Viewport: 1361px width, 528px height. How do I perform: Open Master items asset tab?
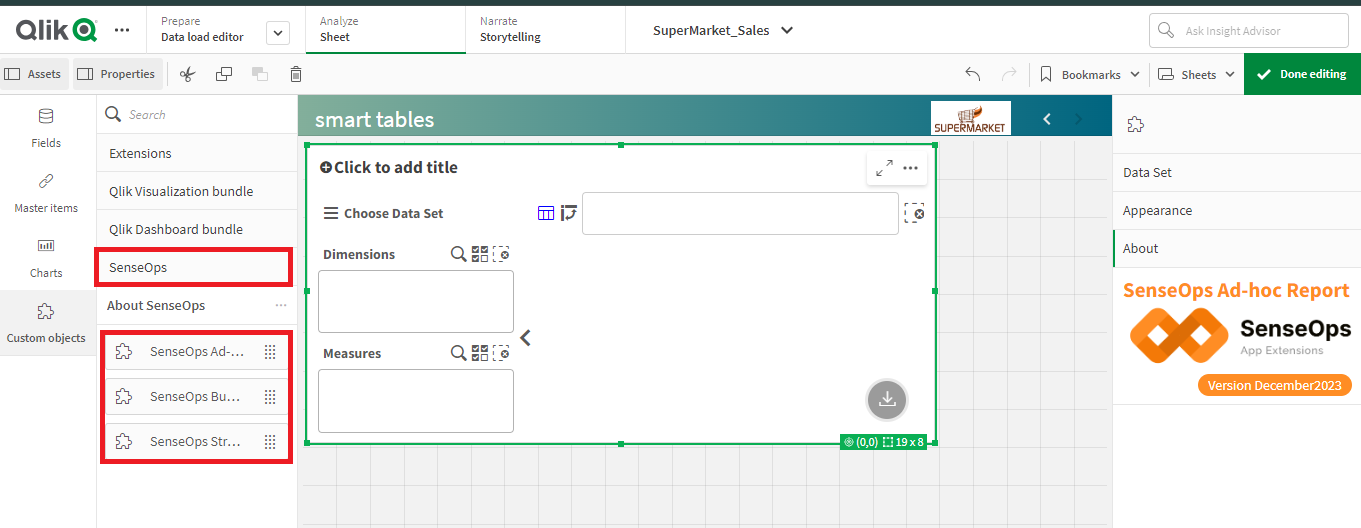pos(46,193)
